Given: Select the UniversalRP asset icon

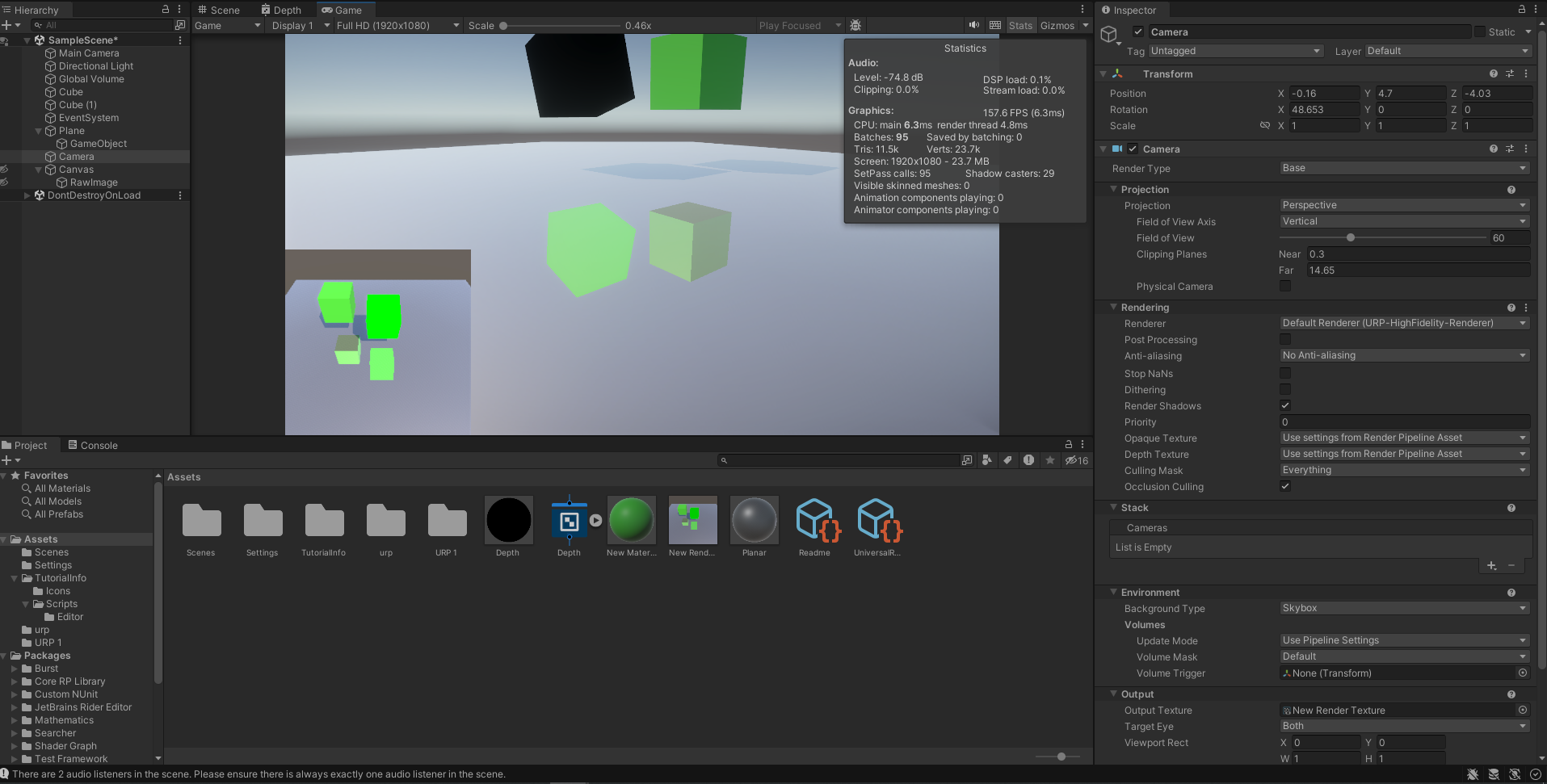Looking at the screenshot, I should click(877, 521).
